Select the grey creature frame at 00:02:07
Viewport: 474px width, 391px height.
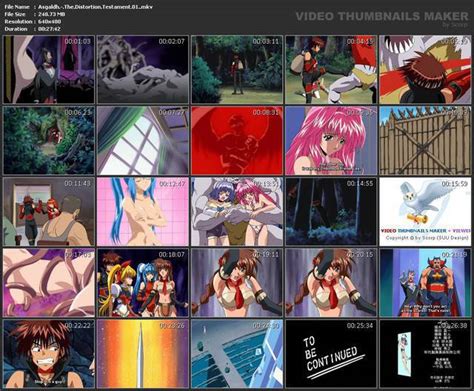(143, 69)
